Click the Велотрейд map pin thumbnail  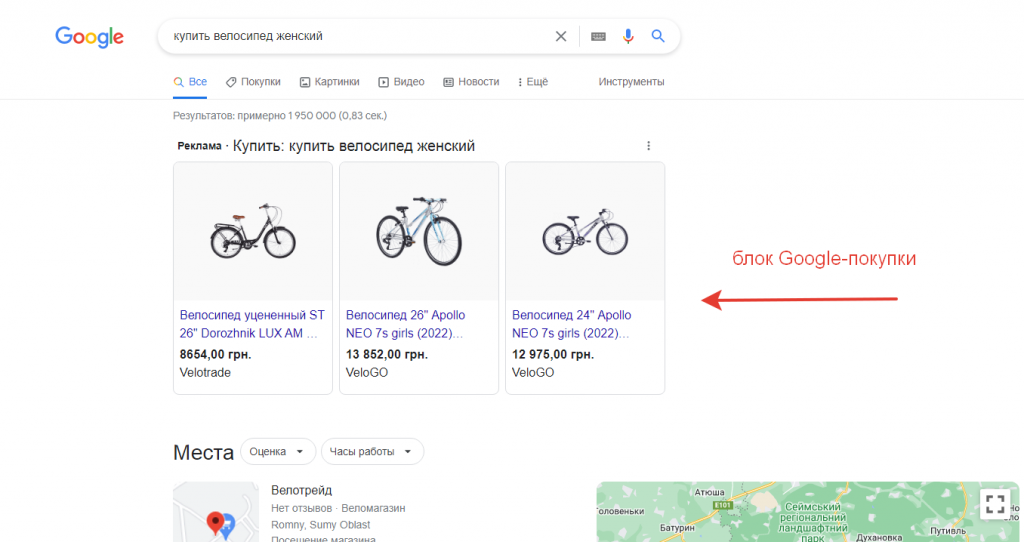click(x=216, y=512)
